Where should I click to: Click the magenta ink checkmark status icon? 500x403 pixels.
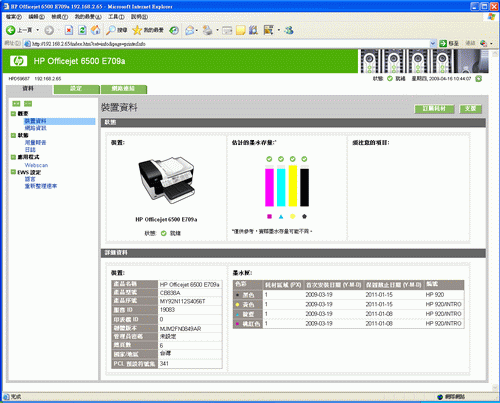coord(269,159)
